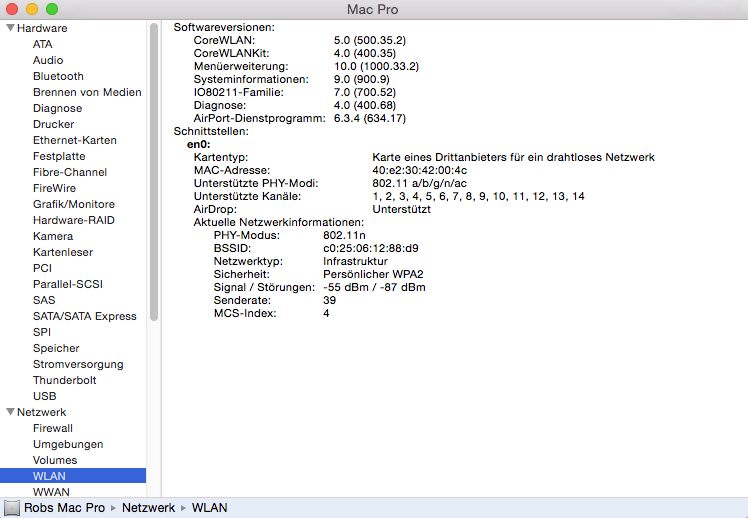This screenshot has width=748, height=518.
Task: Click the Persönlicher WPA2 security value
Action: pyautogui.click(x=373, y=274)
